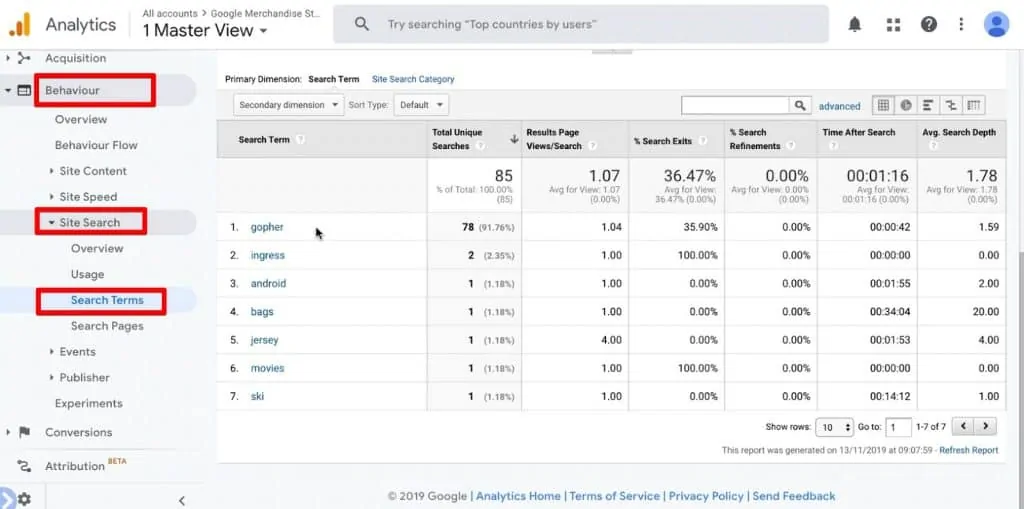Open the Secondary dimension dropdown
This screenshot has height=509, width=1024.
(289, 105)
